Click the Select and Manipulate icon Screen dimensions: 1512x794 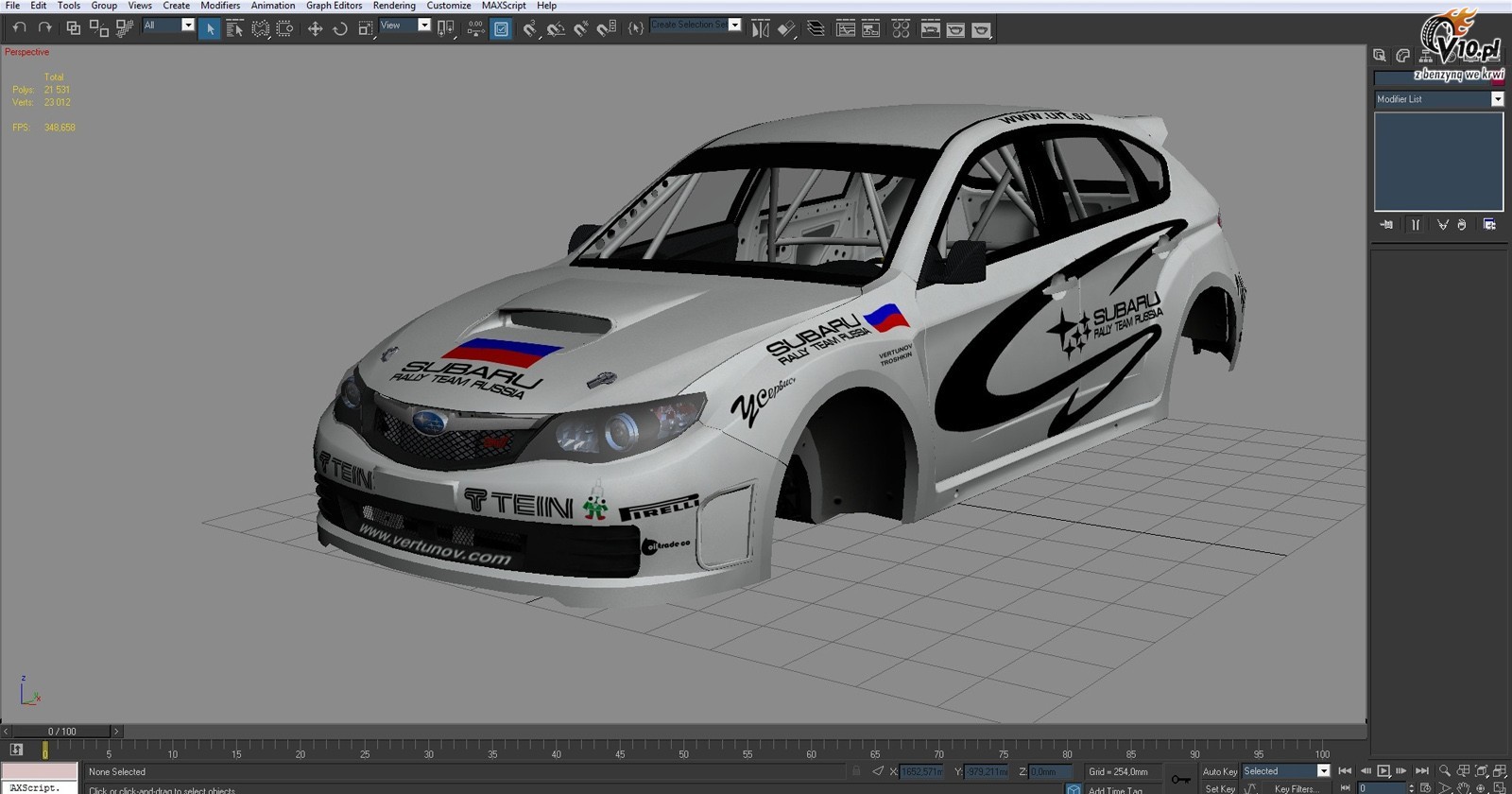pyautogui.click(x=475, y=29)
